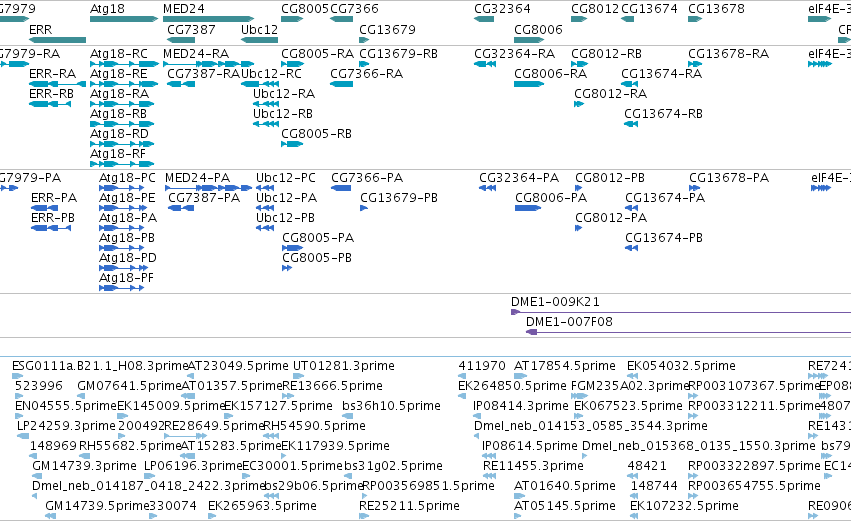Viewport: 851px width, 521px height.
Task: Click the CG13674-PA protein label
Action: coord(665,198)
